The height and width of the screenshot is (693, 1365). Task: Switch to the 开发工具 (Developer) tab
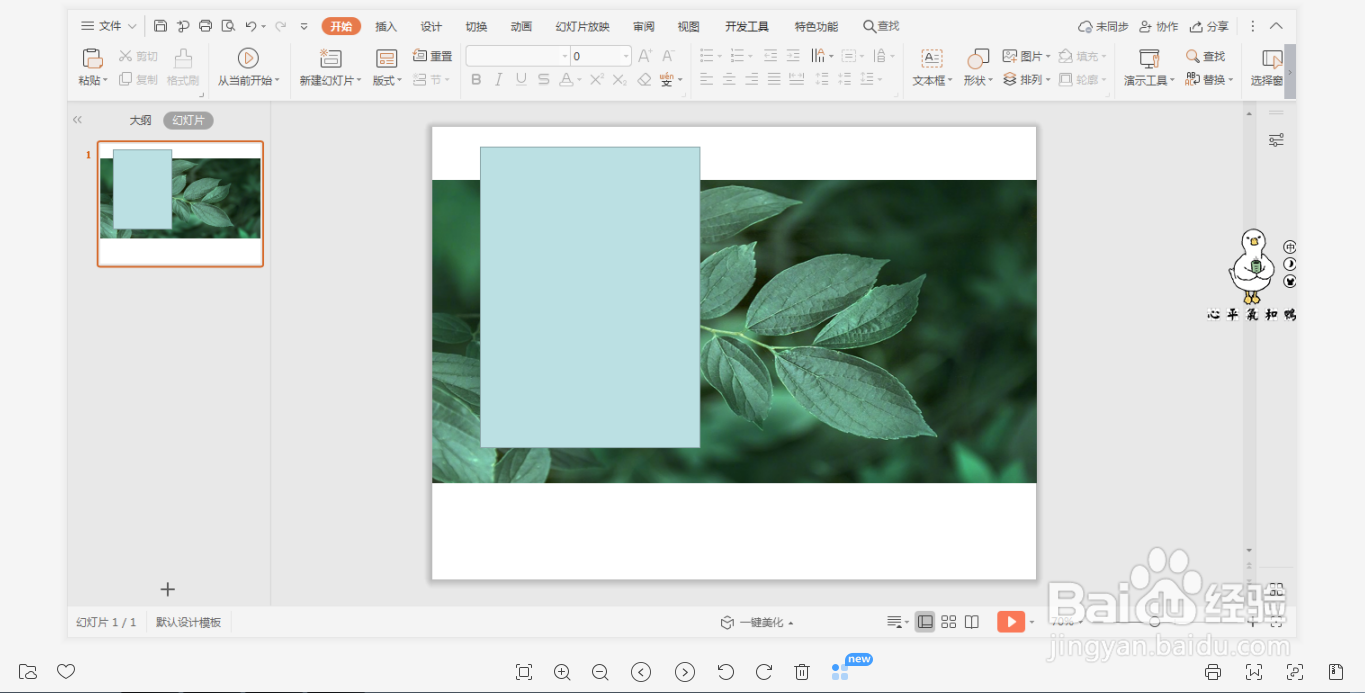point(747,26)
